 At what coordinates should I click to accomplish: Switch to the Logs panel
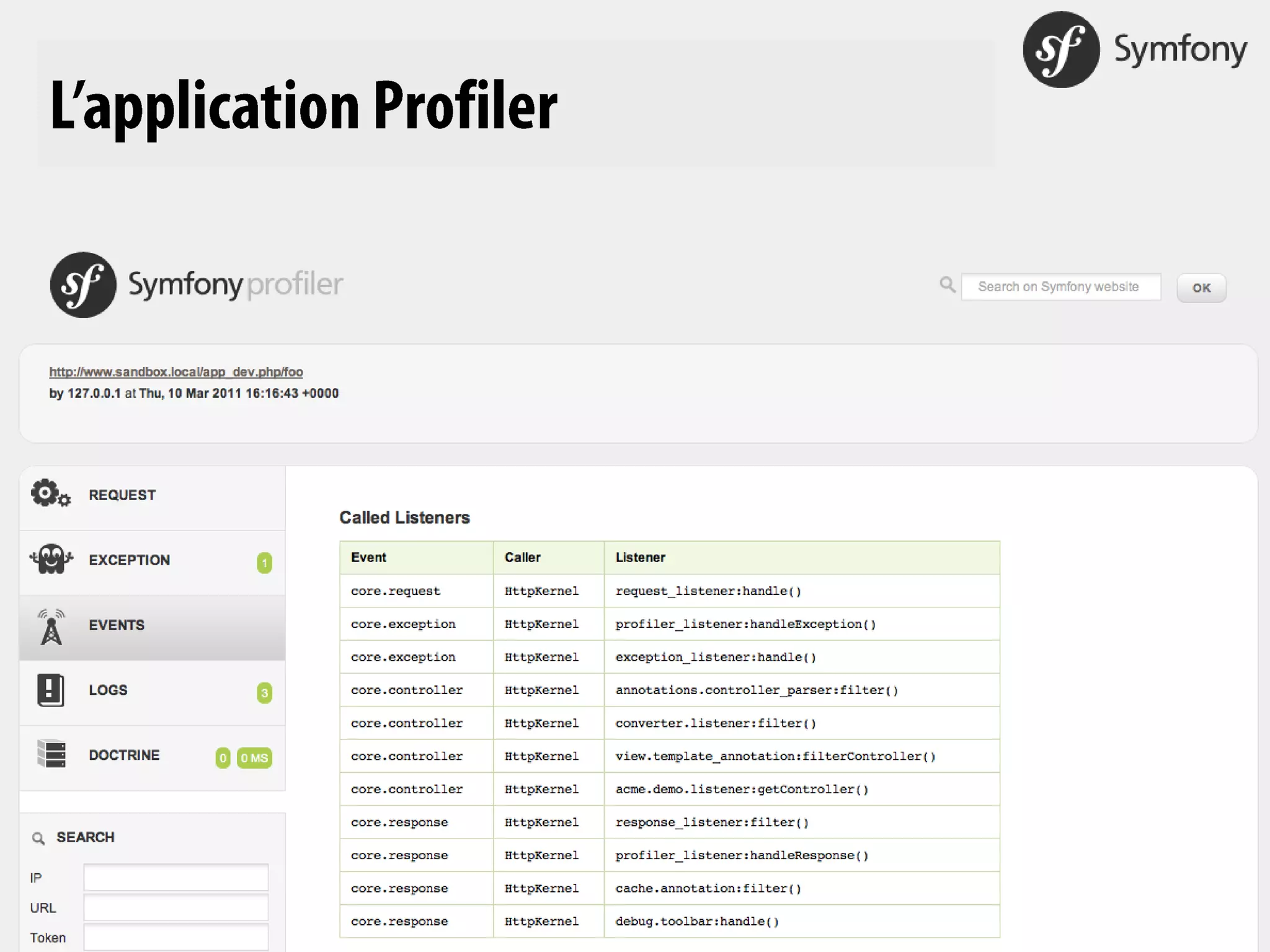[x=108, y=690]
